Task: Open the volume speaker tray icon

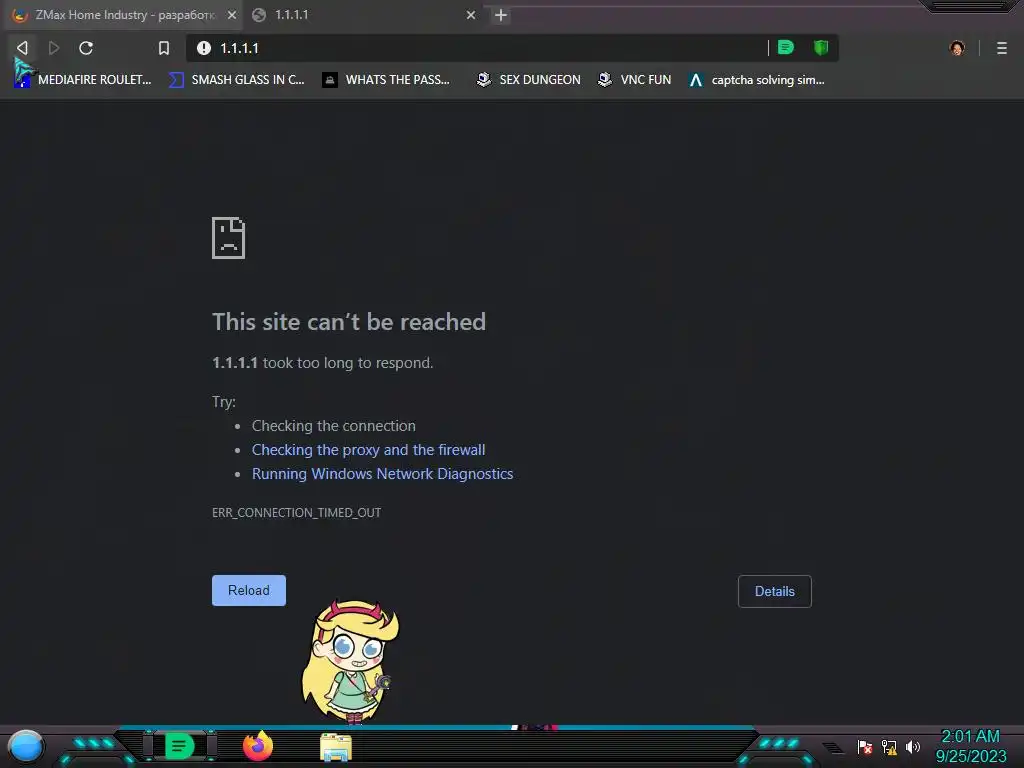Action: pos(912,747)
